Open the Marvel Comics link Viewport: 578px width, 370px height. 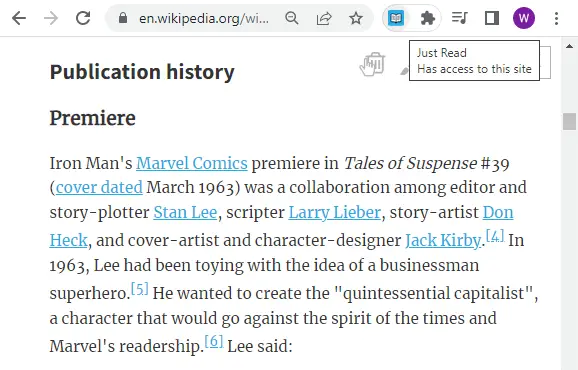click(x=192, y=163)
